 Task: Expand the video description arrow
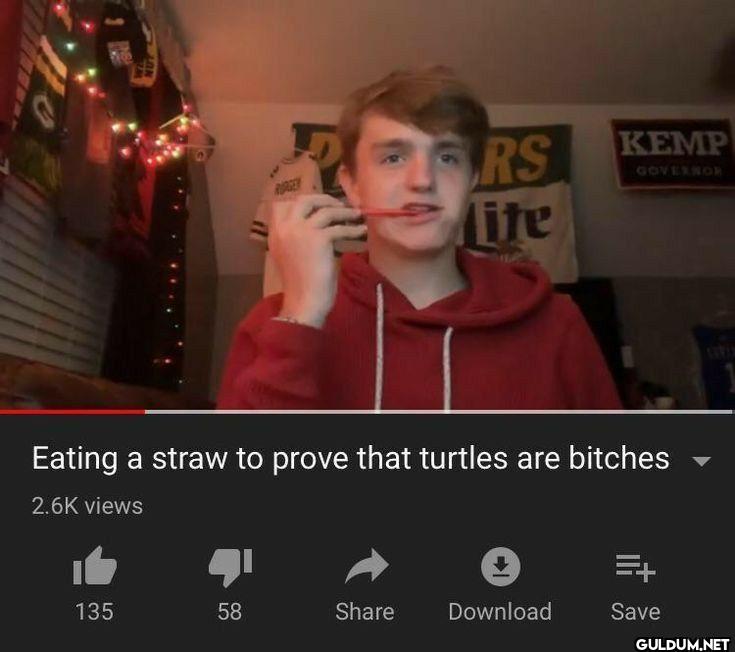[x=701, y=461]
